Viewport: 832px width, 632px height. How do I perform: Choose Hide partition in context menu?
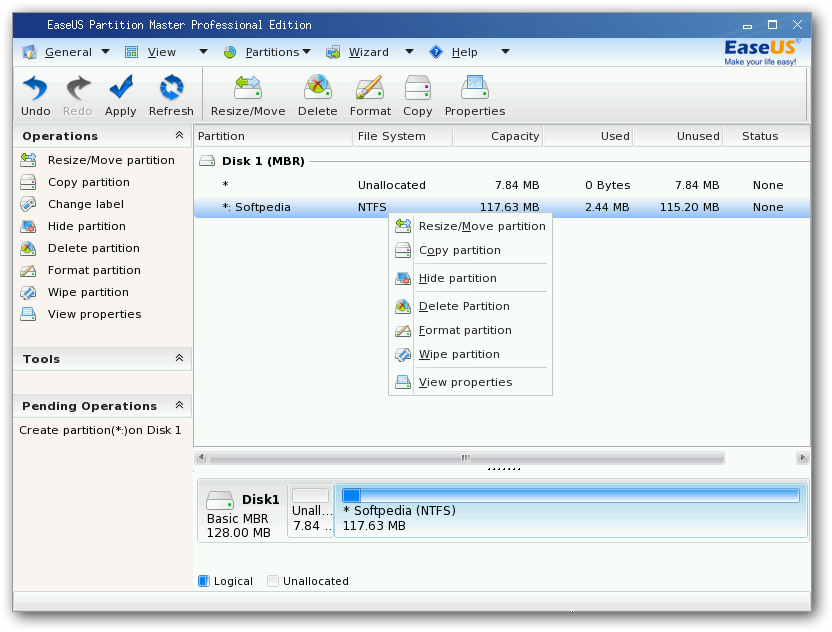pyautogui.click(x=471, y=278)
